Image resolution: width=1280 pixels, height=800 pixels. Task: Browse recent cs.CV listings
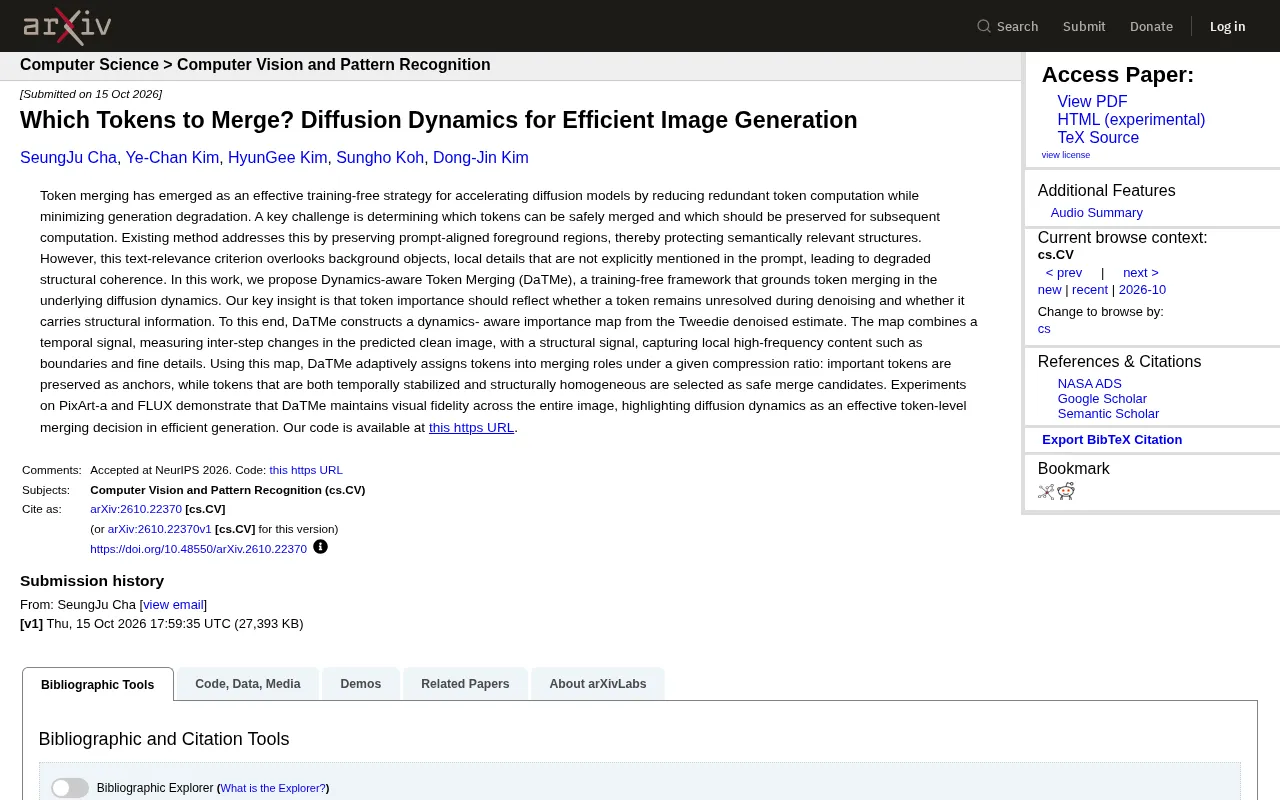[x=1090, y=290]
